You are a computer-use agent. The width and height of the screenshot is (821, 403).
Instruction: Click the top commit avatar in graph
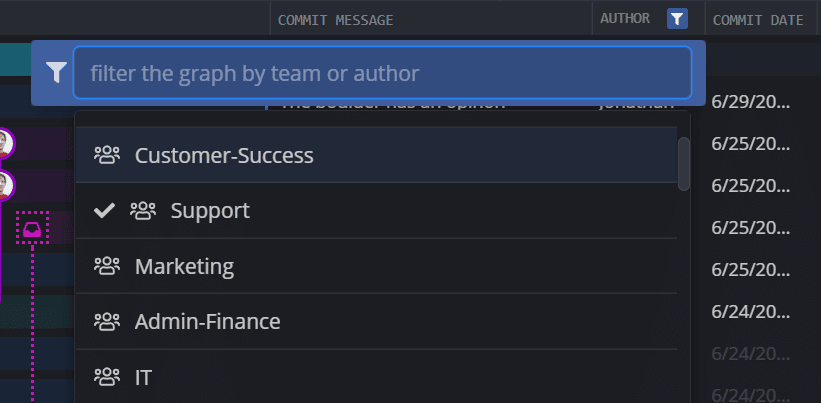(x=4, y=142)
